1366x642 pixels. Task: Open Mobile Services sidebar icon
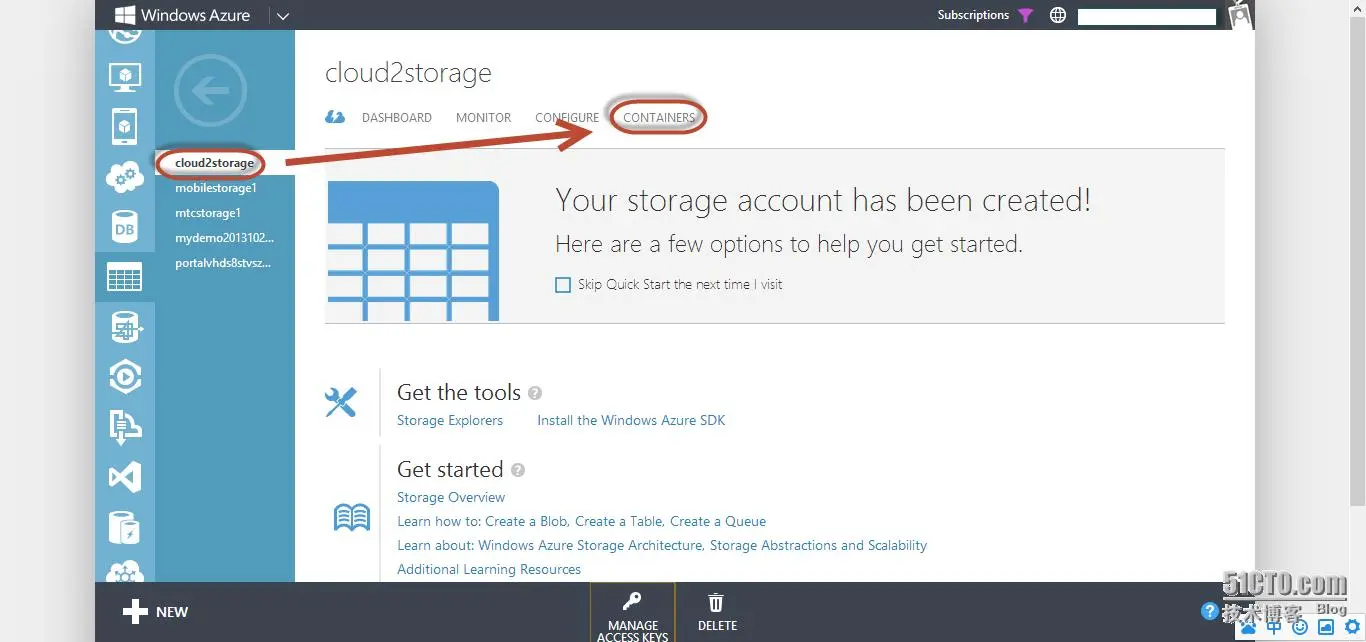pyautogui.click(x=125, y=127)
